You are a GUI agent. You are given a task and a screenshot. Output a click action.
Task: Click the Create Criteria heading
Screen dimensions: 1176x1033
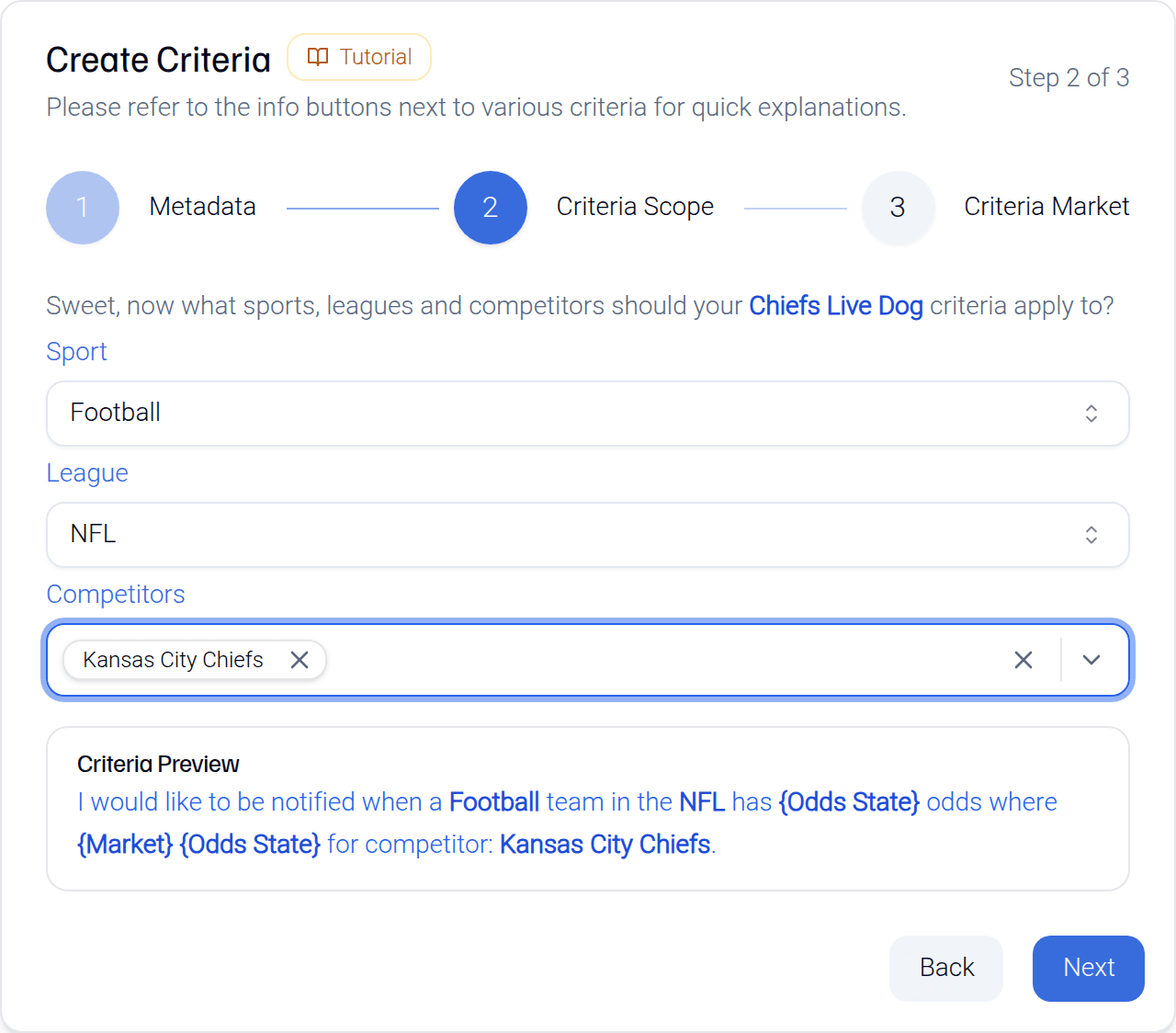click(x=159, y=61)
